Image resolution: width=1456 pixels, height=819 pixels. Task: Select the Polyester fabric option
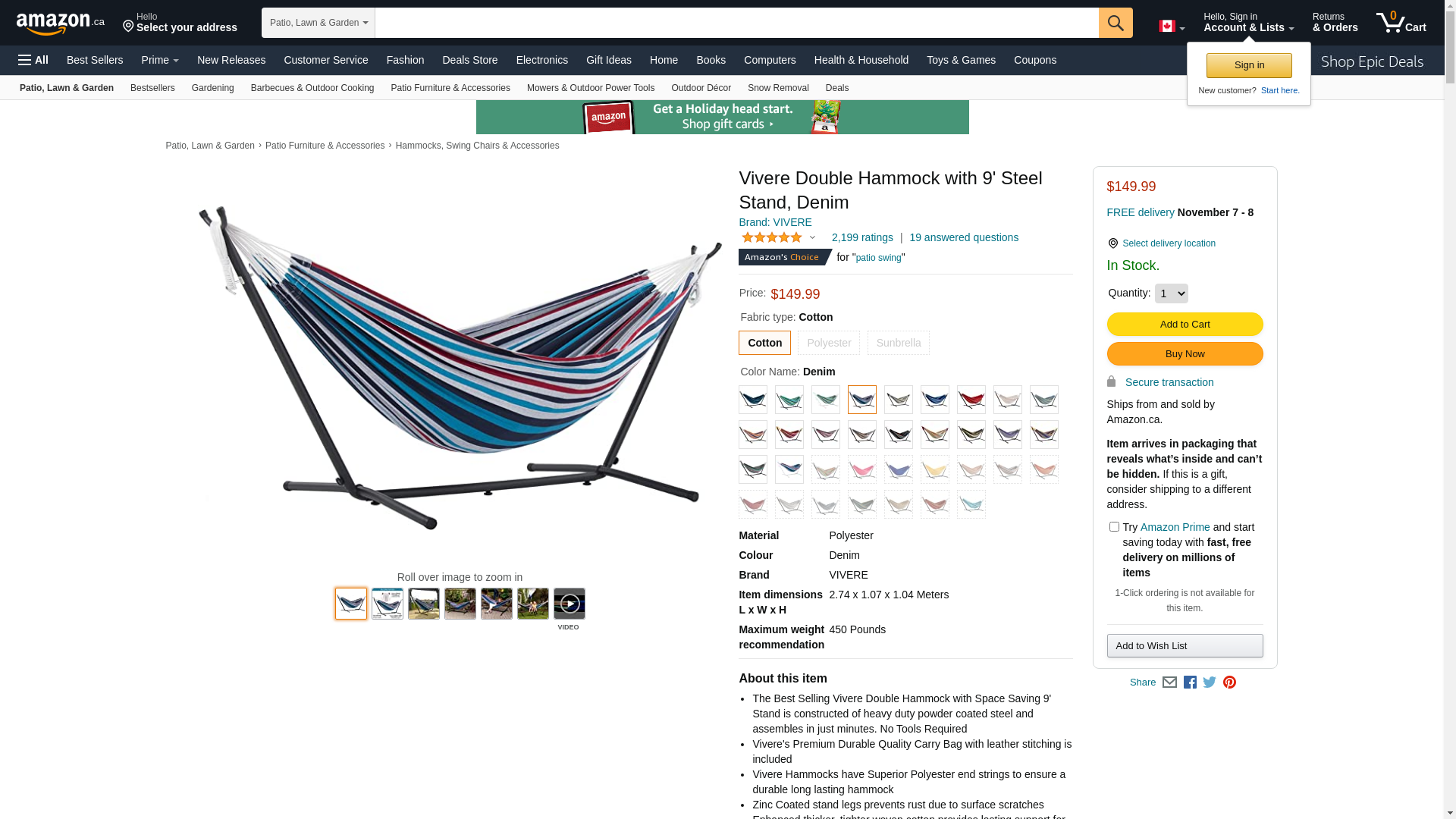click(829, 343)
